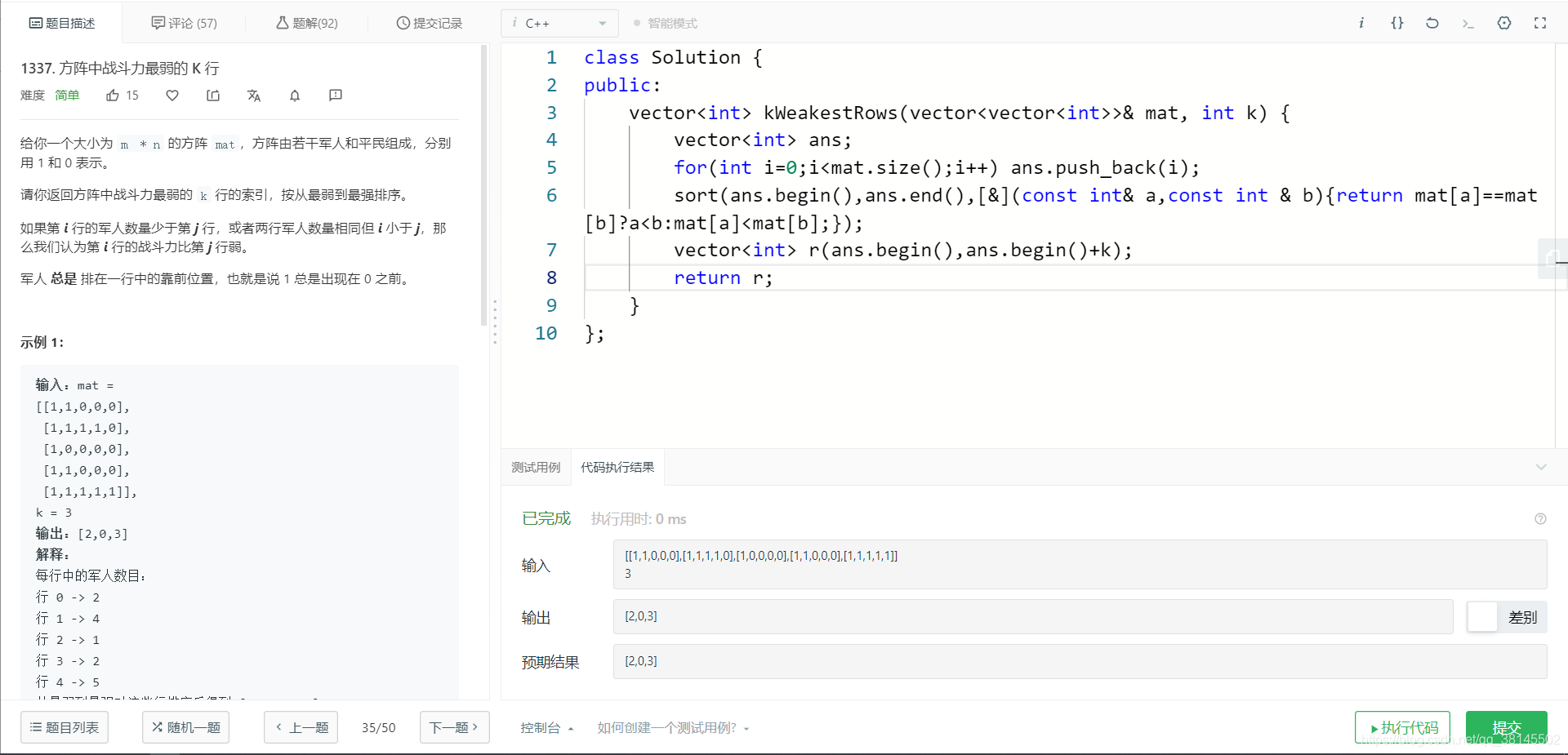Click the share icon under the title

point(213,95)
